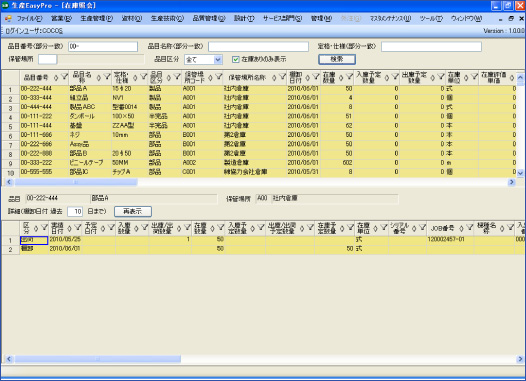This screenshot has width=526, height=381.
Task: Click row header 2 in detail grid
Action: click(x=11, y=250)
